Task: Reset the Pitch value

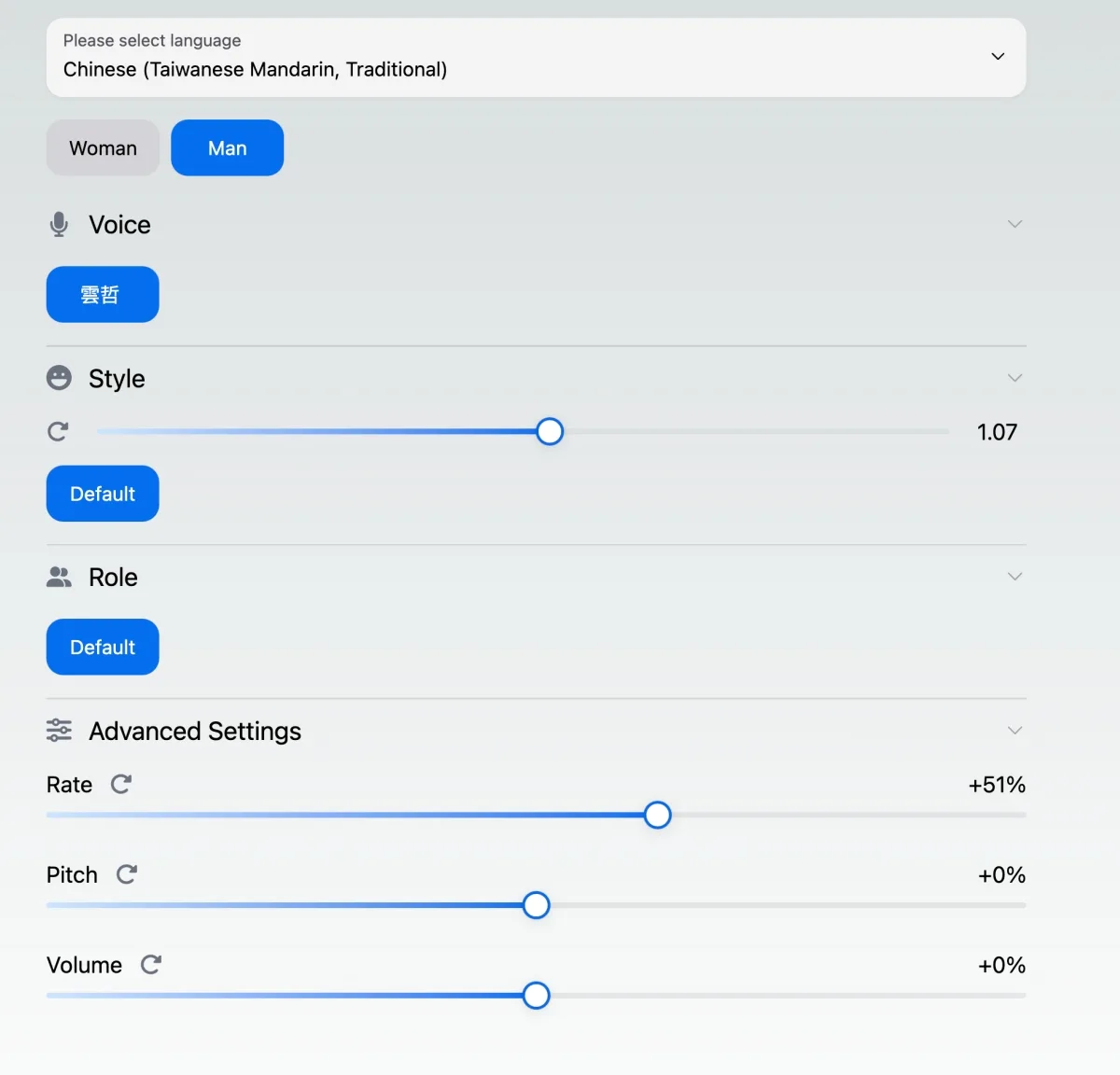Action: 127,874
